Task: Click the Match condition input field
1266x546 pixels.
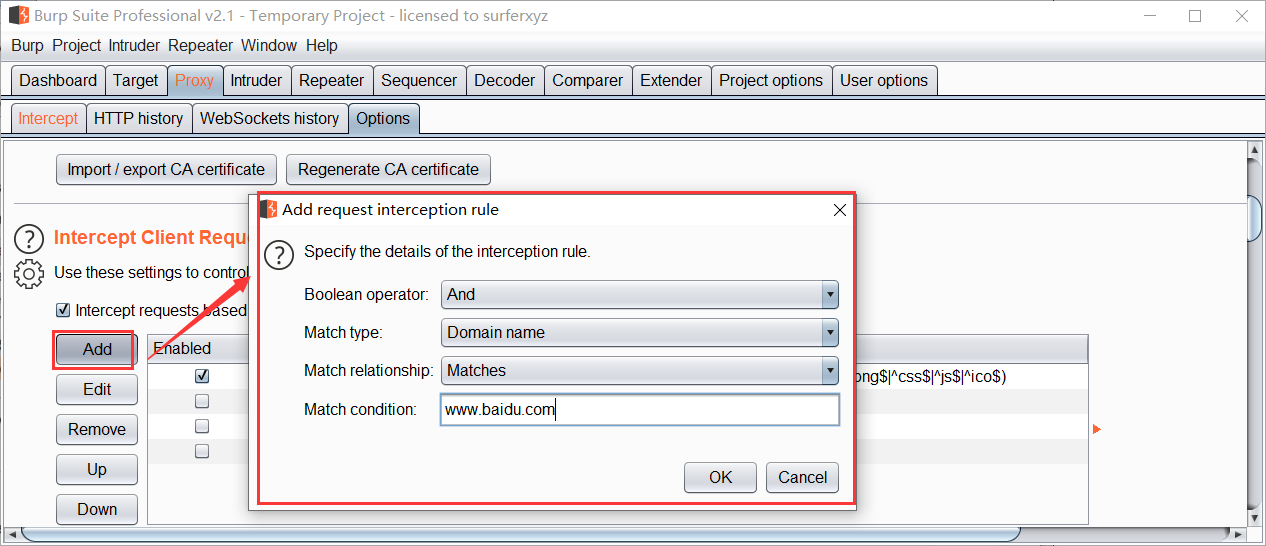Action: (x=639, y=410)
